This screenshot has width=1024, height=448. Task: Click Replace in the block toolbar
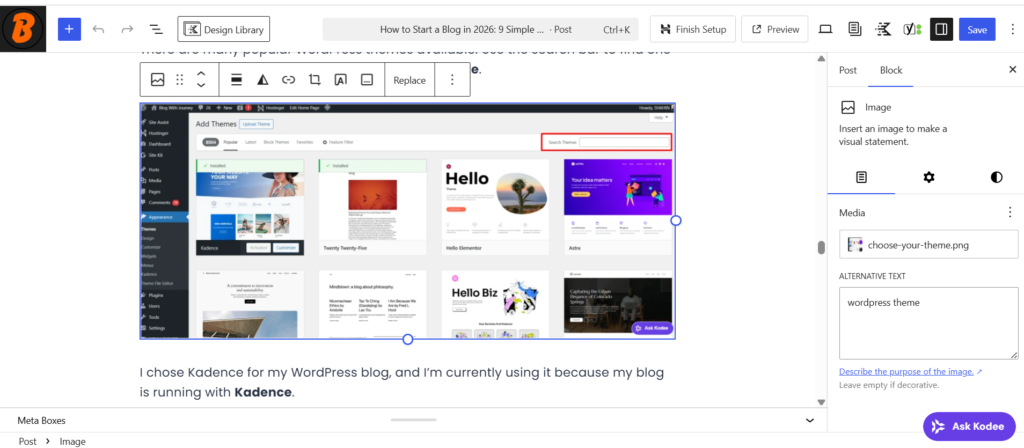tap(409, 80)
